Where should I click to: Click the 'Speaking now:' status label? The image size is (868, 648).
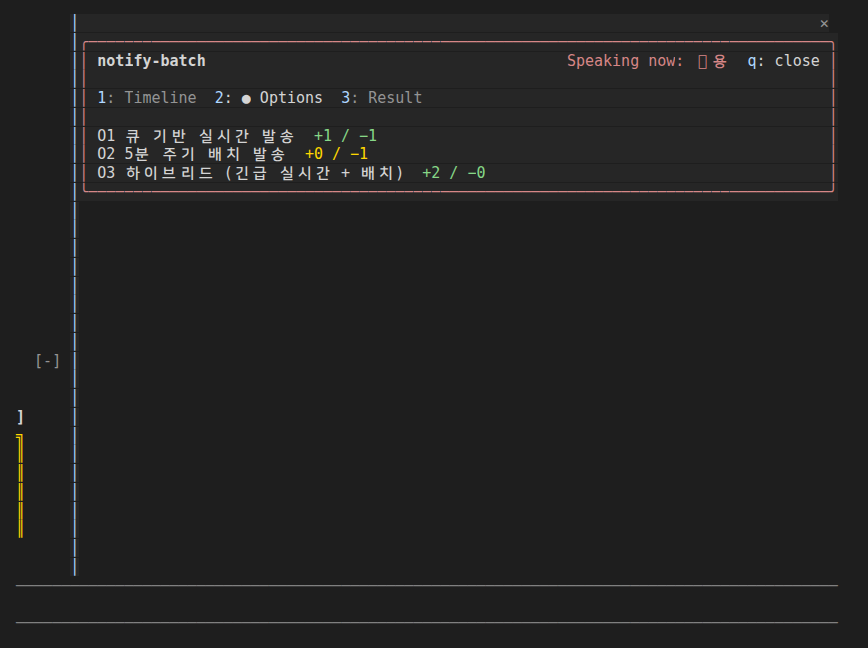pyautogui.click(x=625, y=61)
